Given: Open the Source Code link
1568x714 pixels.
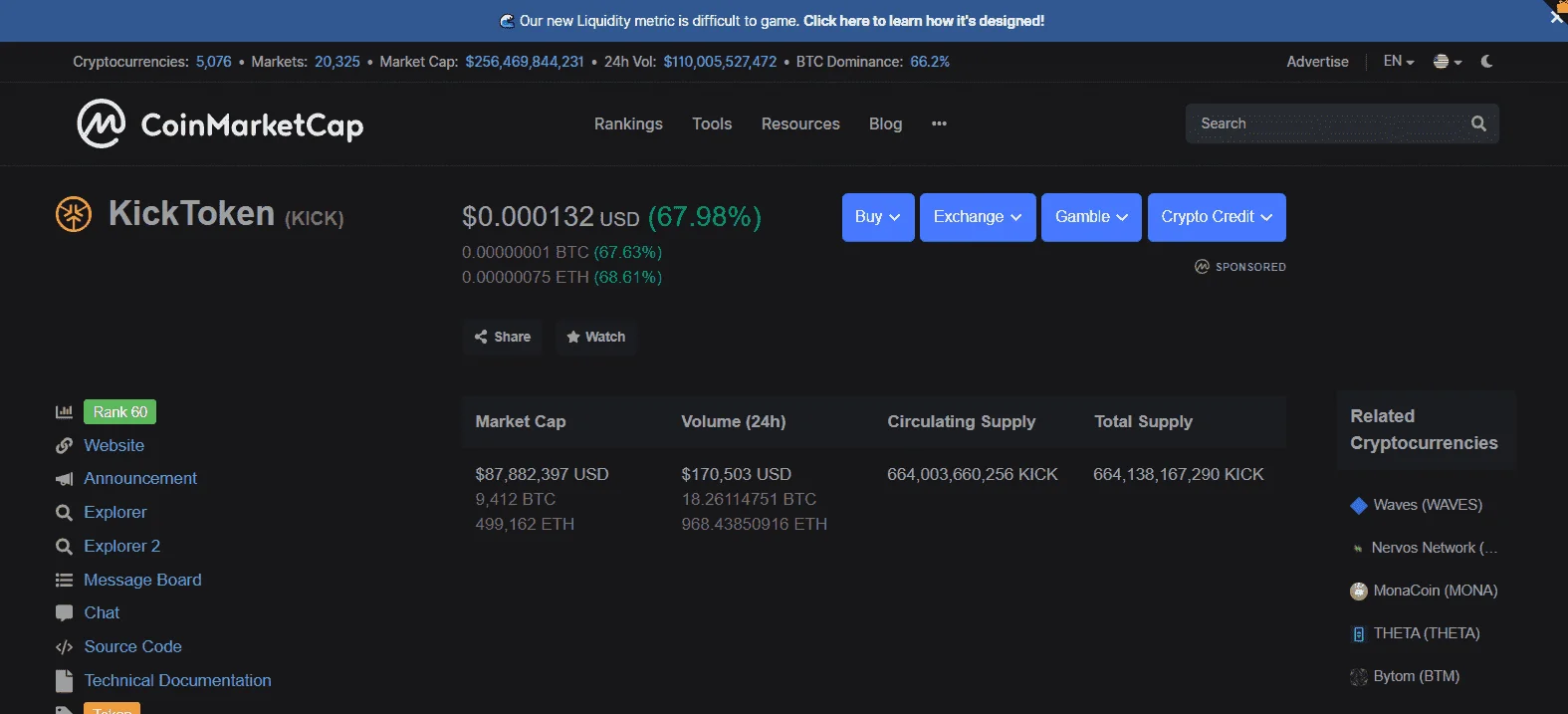Looking at the screenshot, I should (133, 647).
